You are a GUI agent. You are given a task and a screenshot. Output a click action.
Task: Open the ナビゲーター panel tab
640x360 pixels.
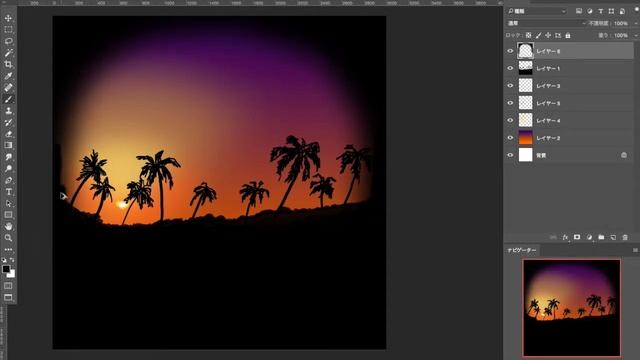click(522, 250)
